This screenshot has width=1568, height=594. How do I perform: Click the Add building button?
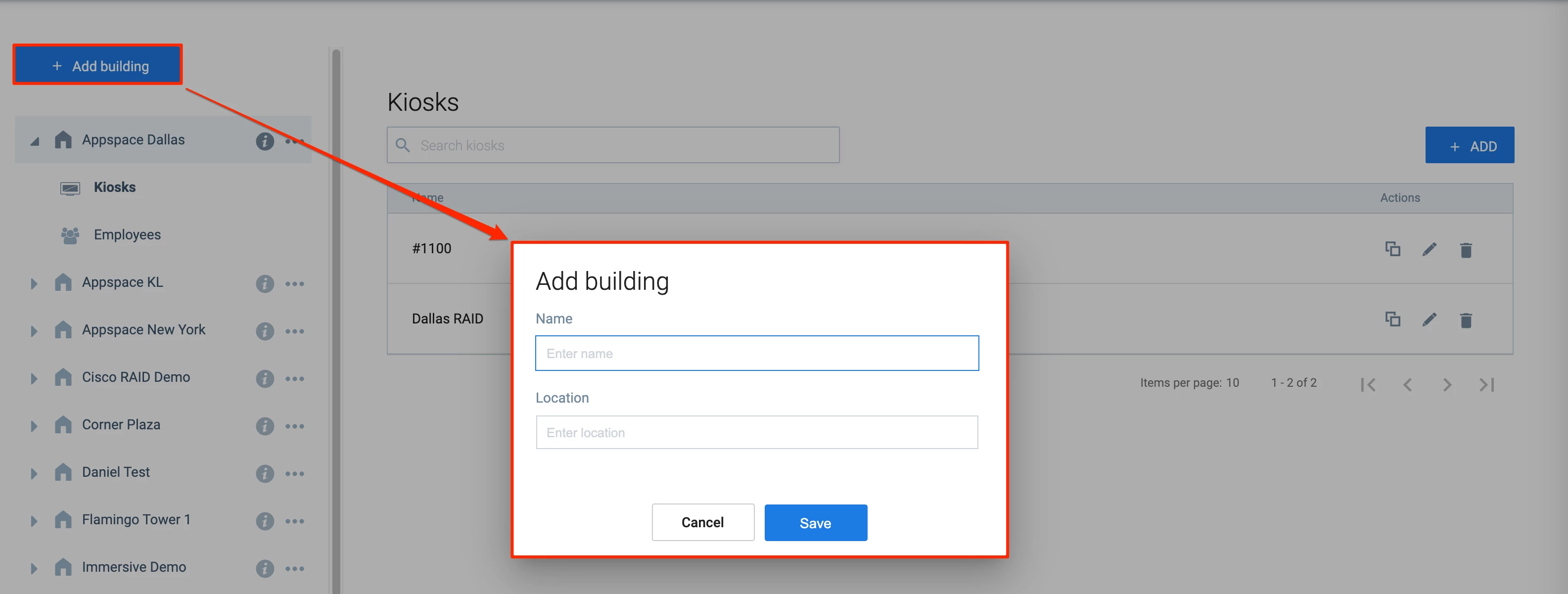(98, 66)
